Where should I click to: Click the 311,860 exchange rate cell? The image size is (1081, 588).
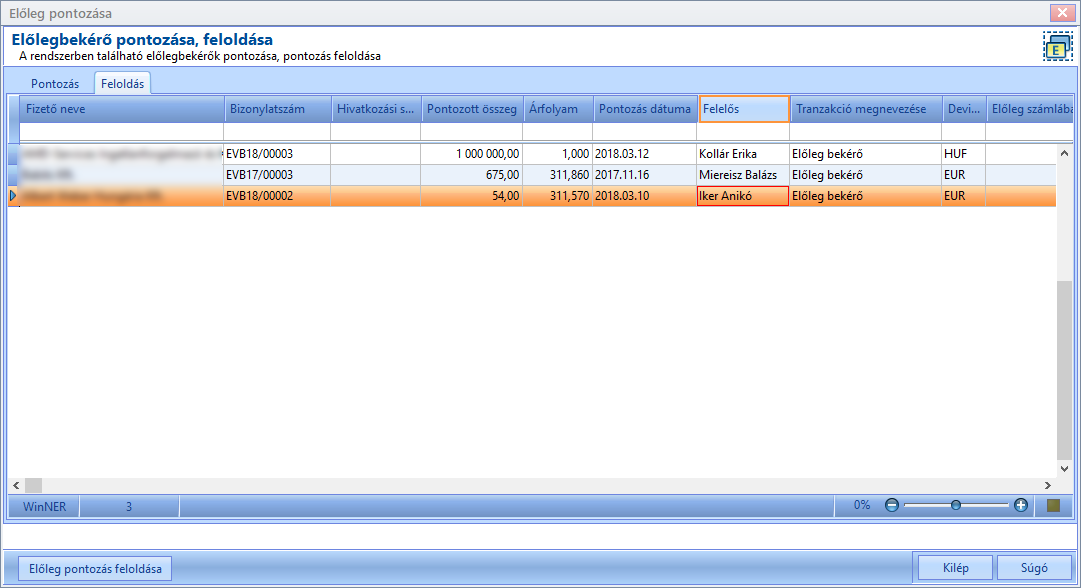[x=558, y=175]
